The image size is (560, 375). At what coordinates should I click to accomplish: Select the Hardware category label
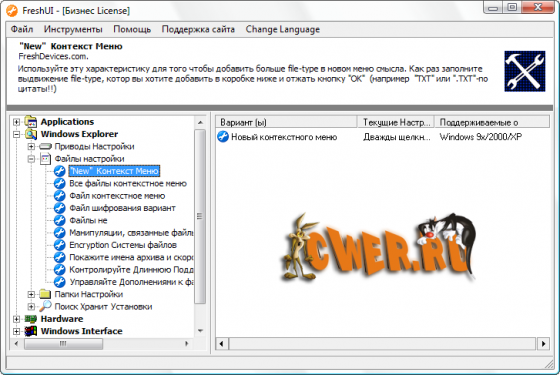(x=62, y=319)
